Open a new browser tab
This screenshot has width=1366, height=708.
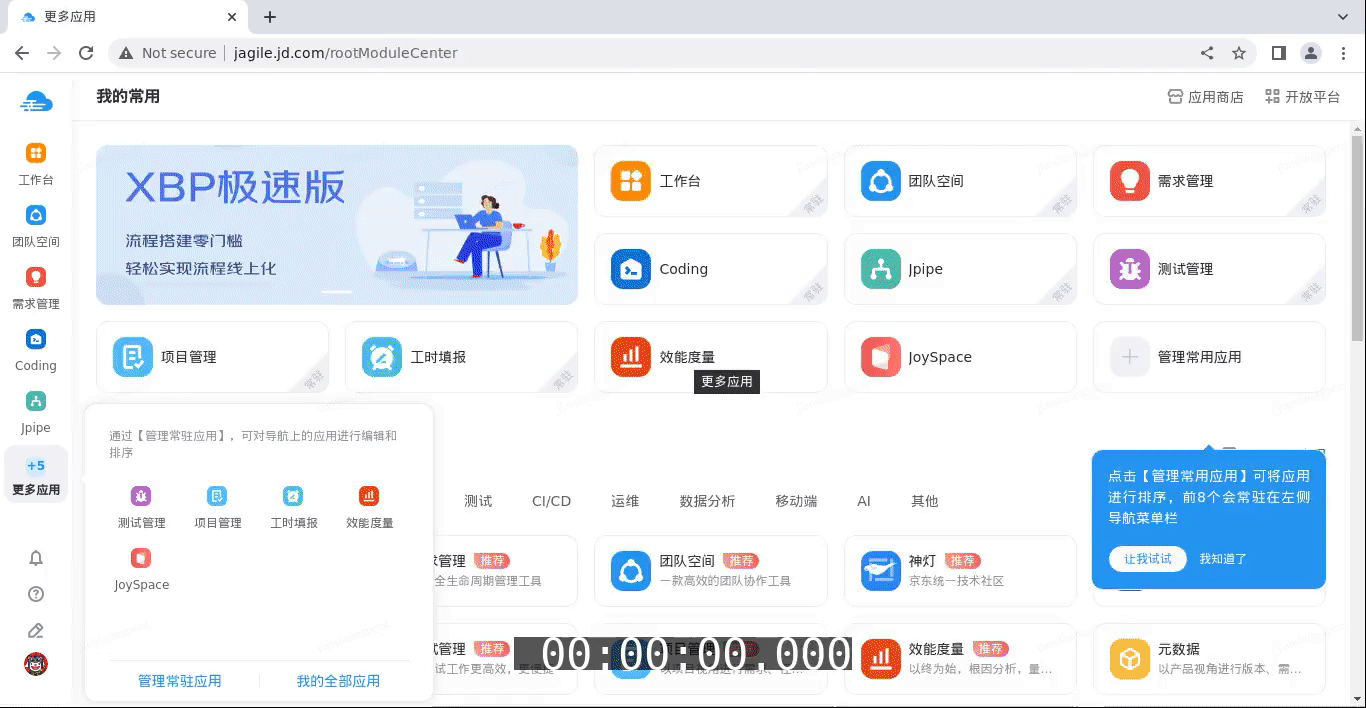point(270,17)
